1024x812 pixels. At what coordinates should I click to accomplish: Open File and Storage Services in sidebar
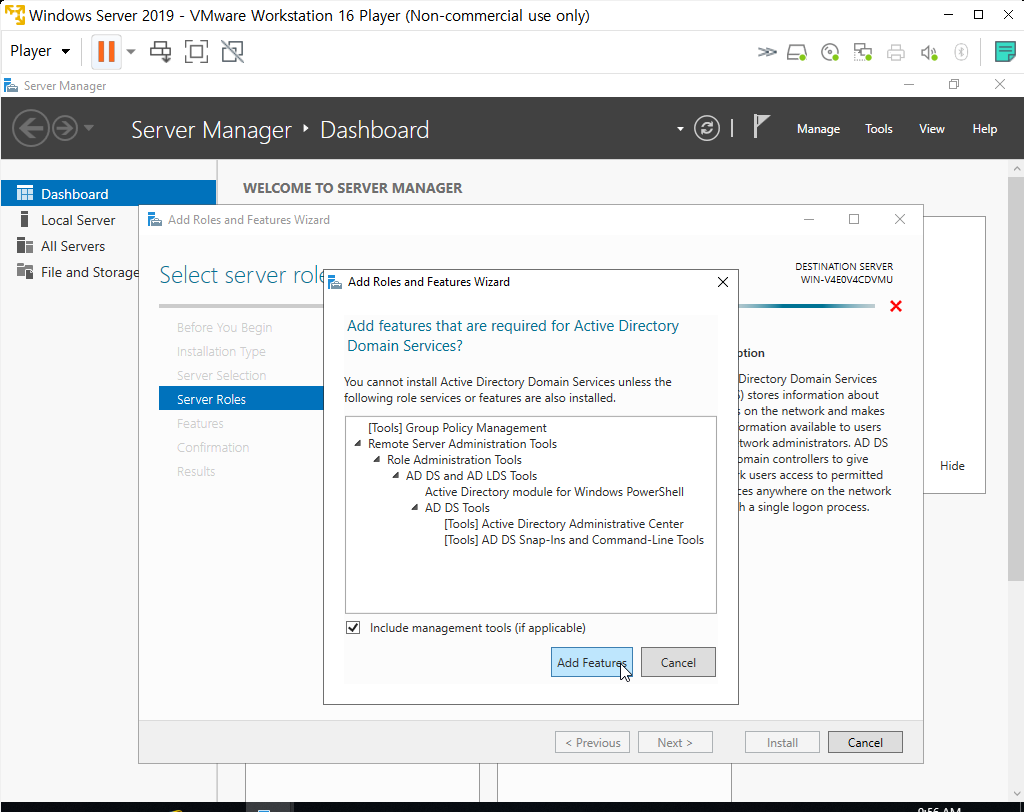(x=89, y=272)
